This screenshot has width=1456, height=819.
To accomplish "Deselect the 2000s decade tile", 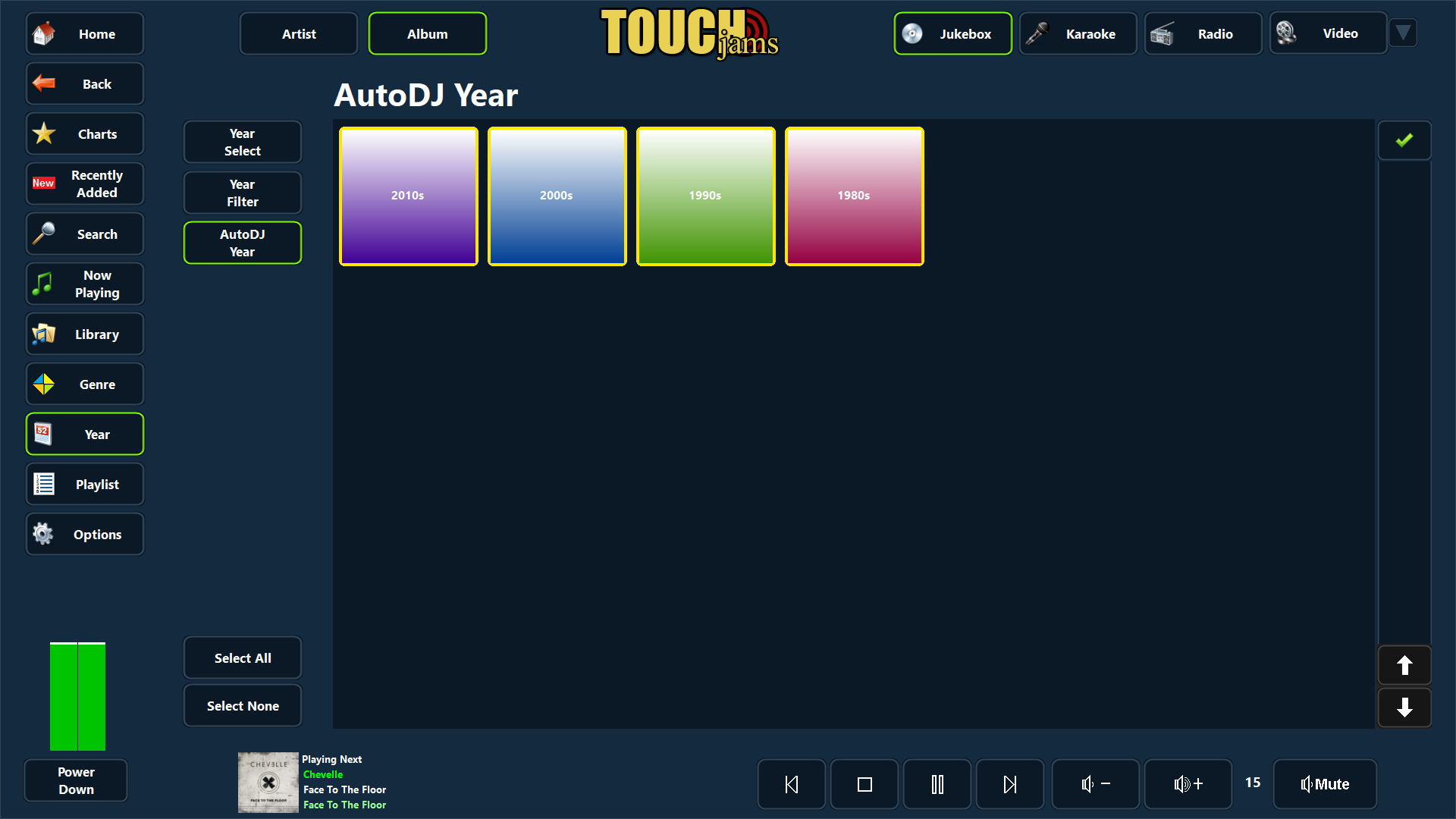I will click(557, 196).
